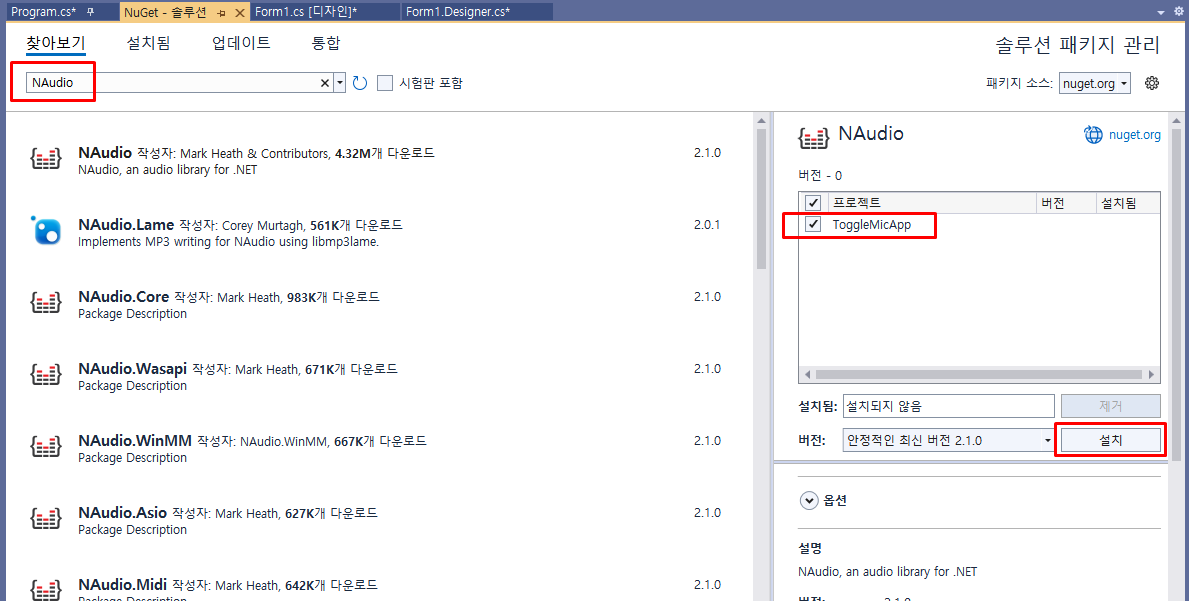
Task: Open the Program.cs document tab
Action: [43, 12]
